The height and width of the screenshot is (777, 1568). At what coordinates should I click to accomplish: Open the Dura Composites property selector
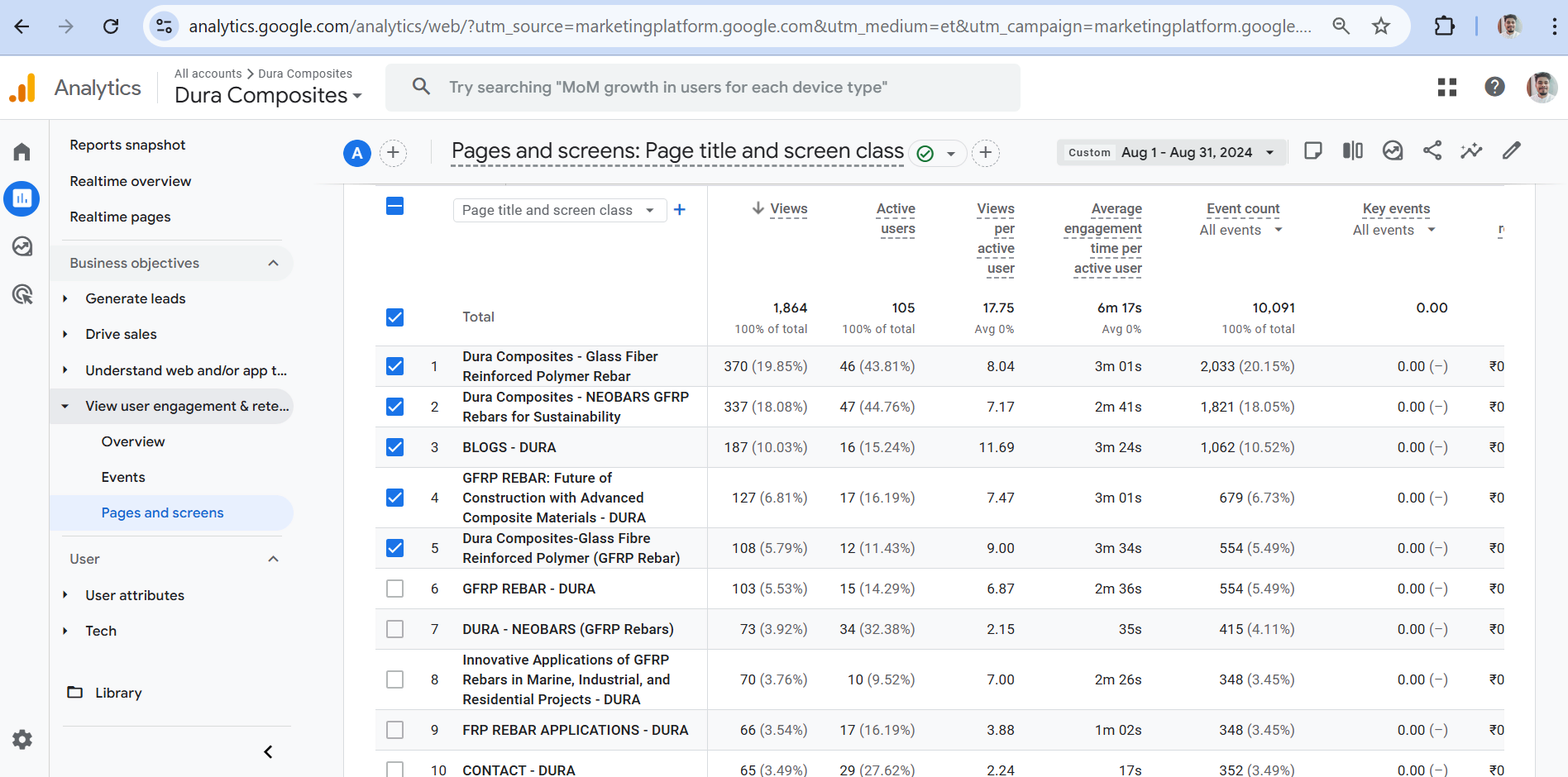268,95
